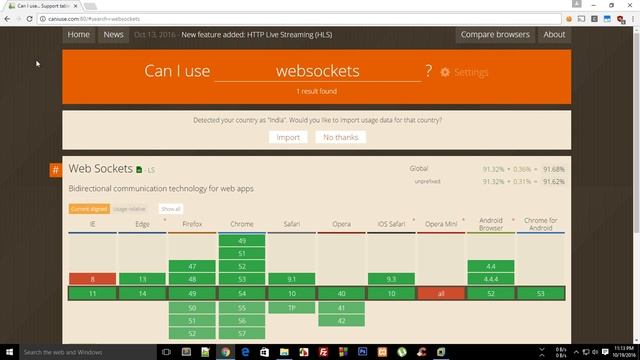This screenshot has width=640, height=360.
Task: Click the address bar URL field
Action: (299, 19)
